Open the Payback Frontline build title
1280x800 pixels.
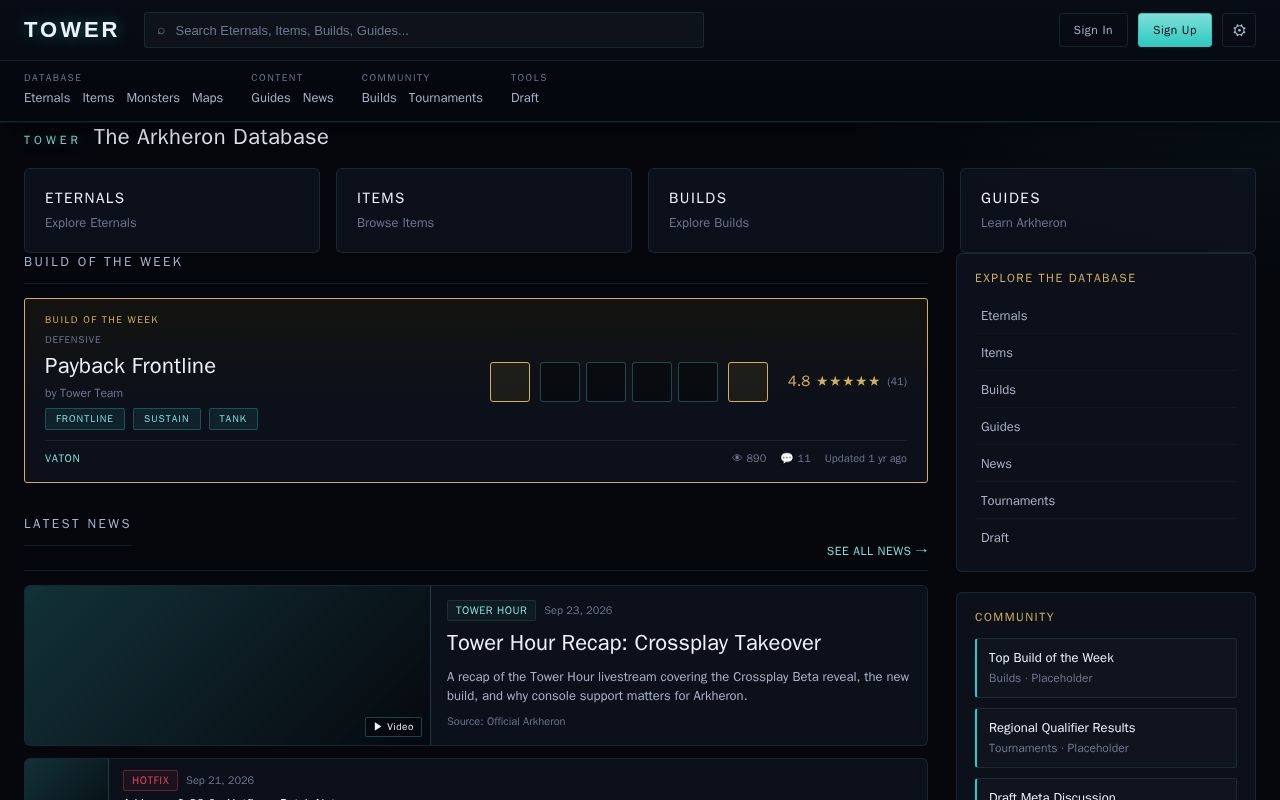[130, 366]
